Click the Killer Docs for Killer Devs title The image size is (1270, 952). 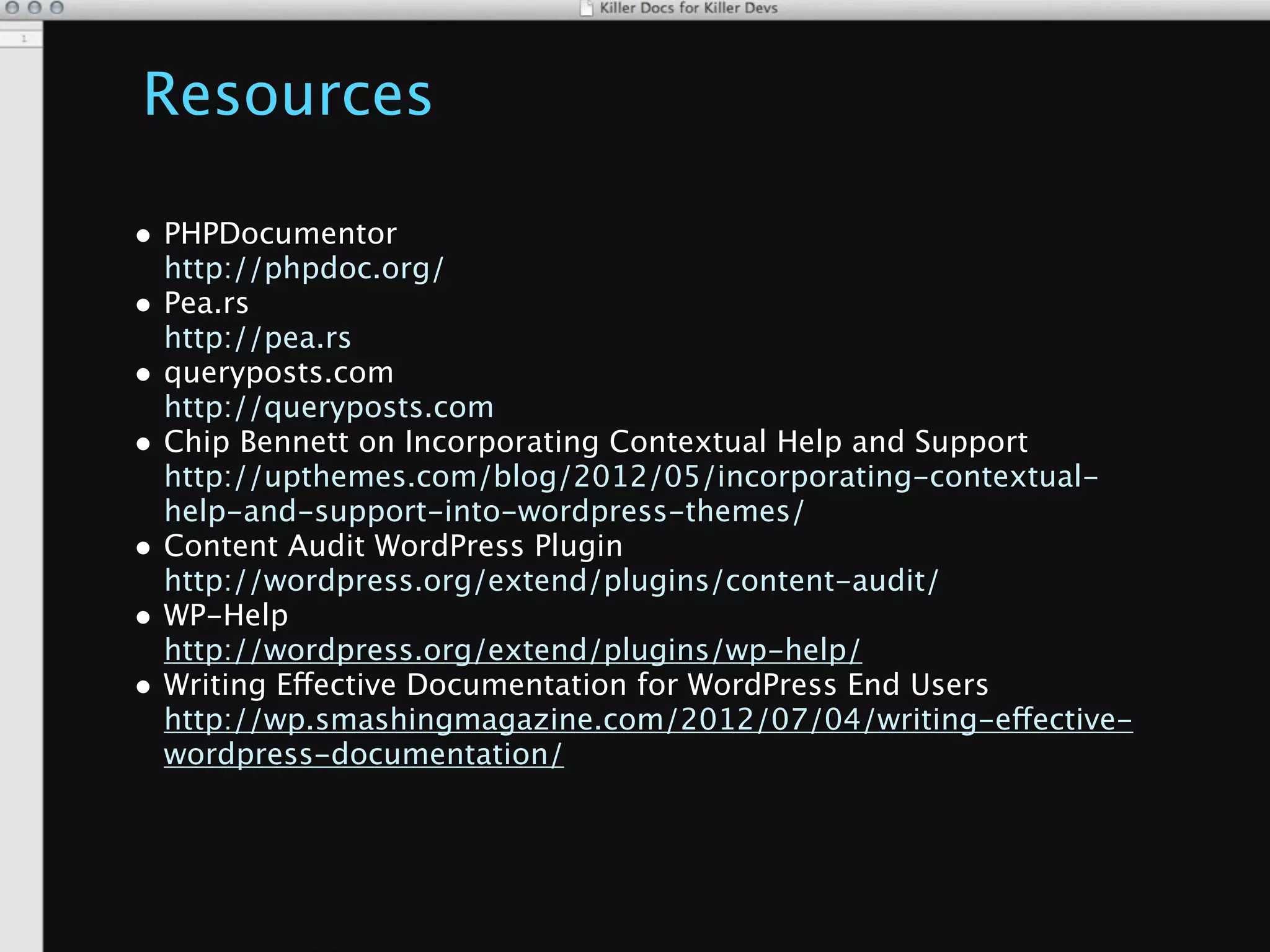tap(688, 8)
